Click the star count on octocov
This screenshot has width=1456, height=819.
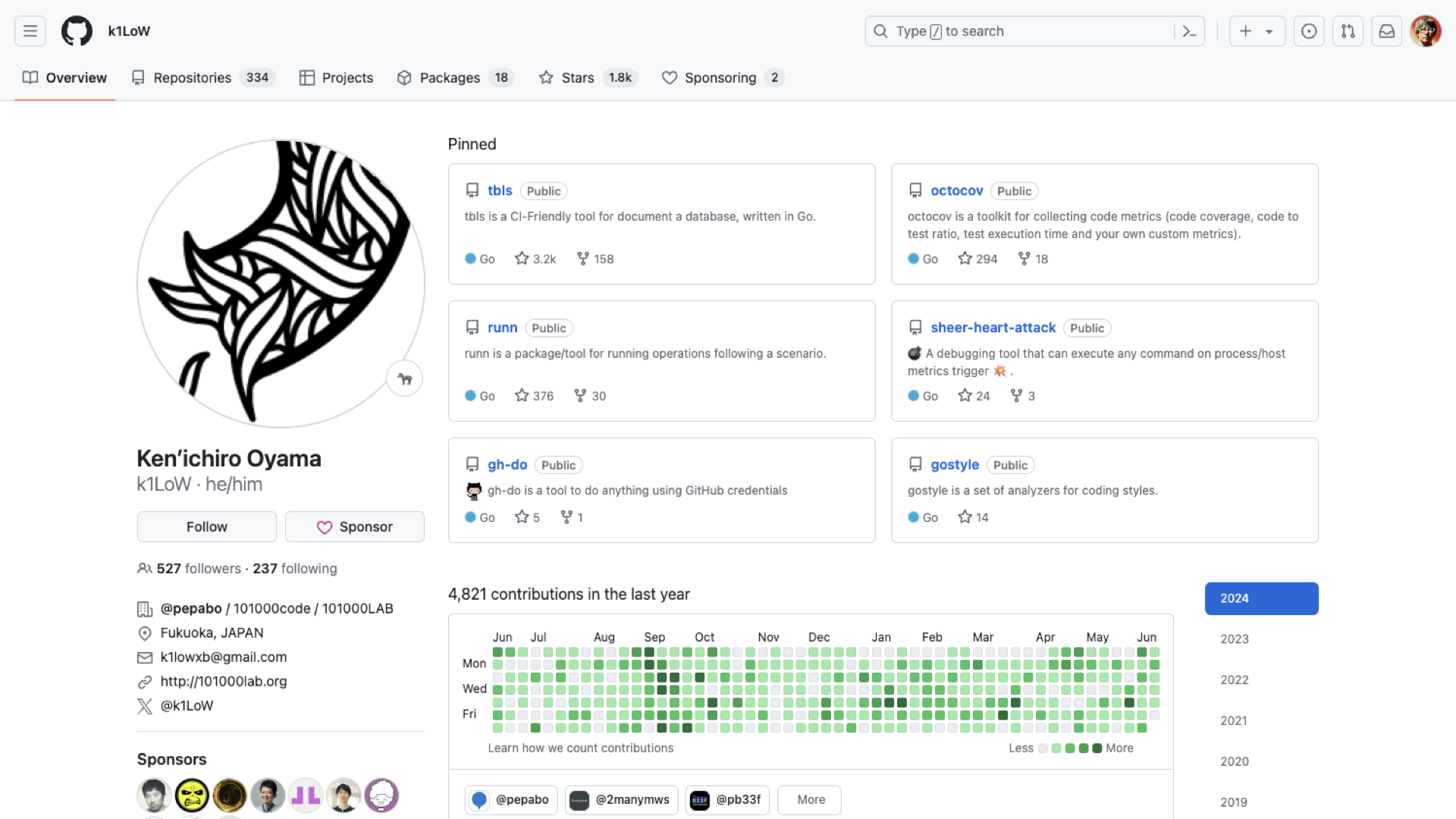(x=977, y=259)
